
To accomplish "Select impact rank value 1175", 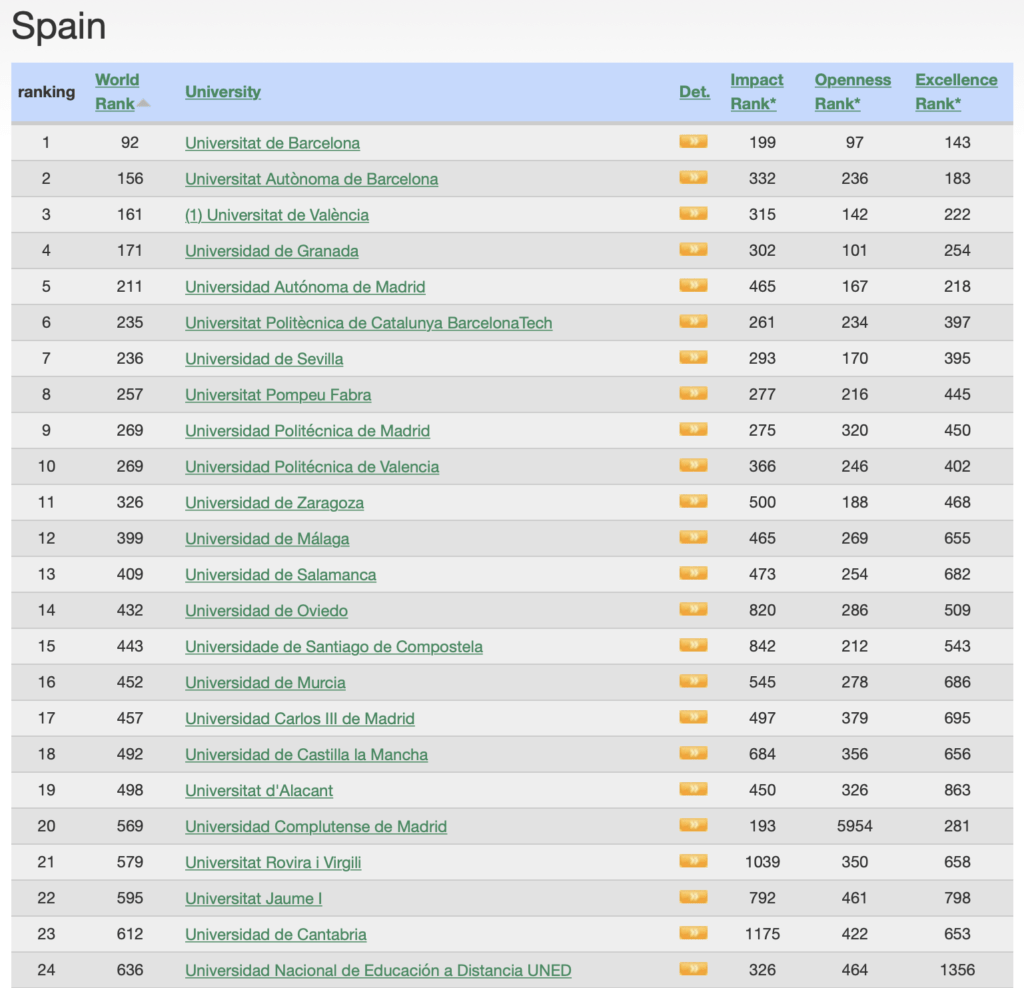I will pyautogui.click(x=762, y=933).
